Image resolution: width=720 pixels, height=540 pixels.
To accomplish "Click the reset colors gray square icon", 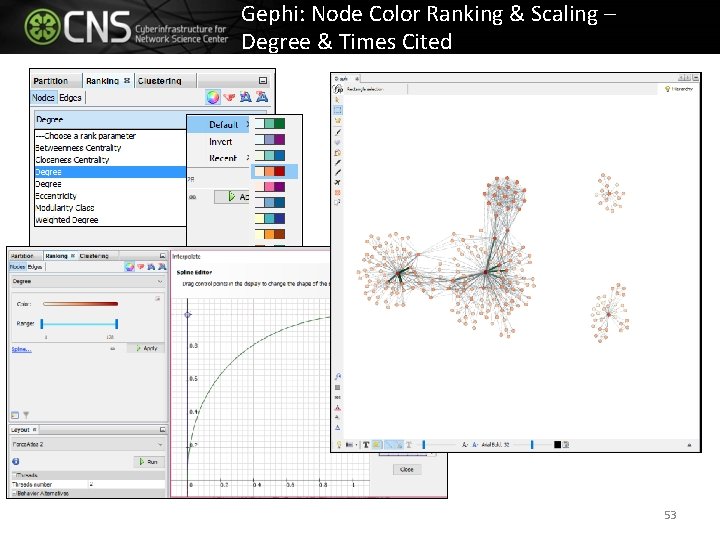I will point(338,388).
